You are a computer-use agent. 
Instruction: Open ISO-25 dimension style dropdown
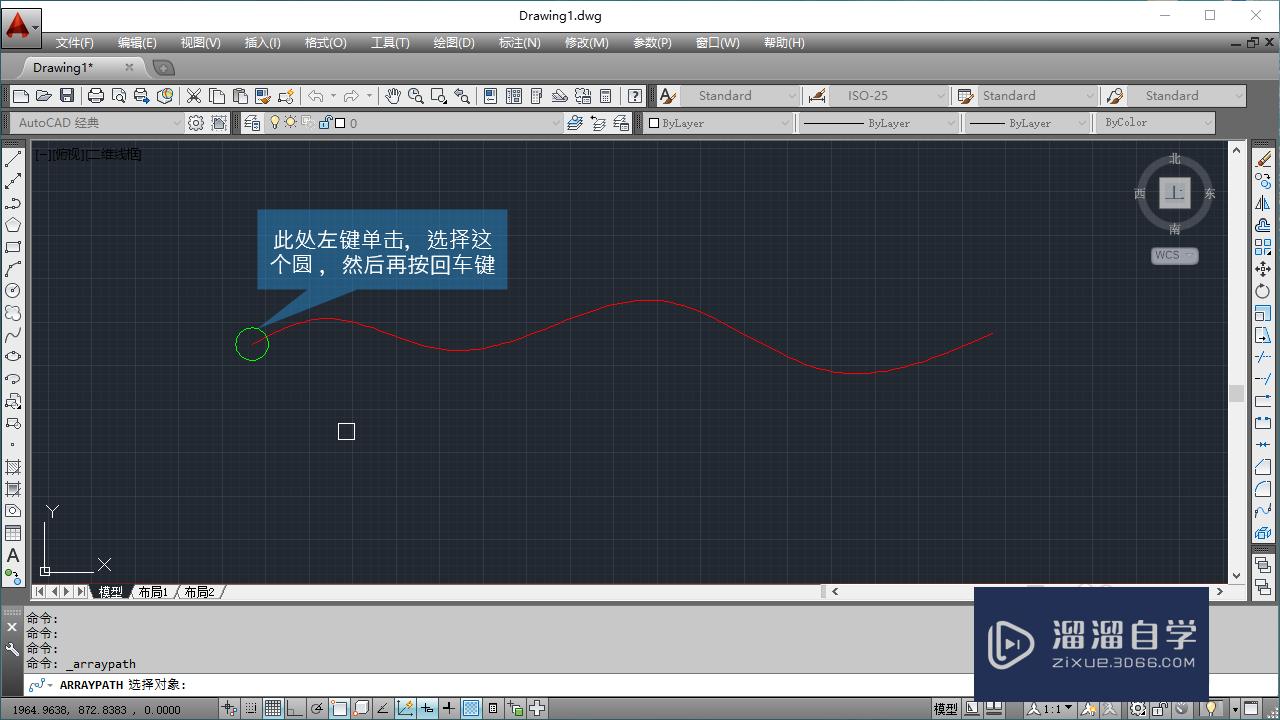(888, 96)
